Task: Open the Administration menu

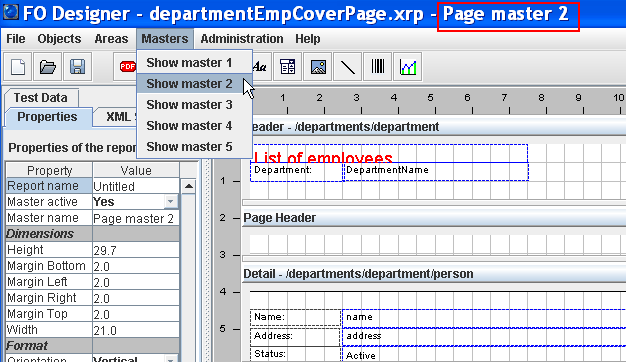Action: pos(242,39)
